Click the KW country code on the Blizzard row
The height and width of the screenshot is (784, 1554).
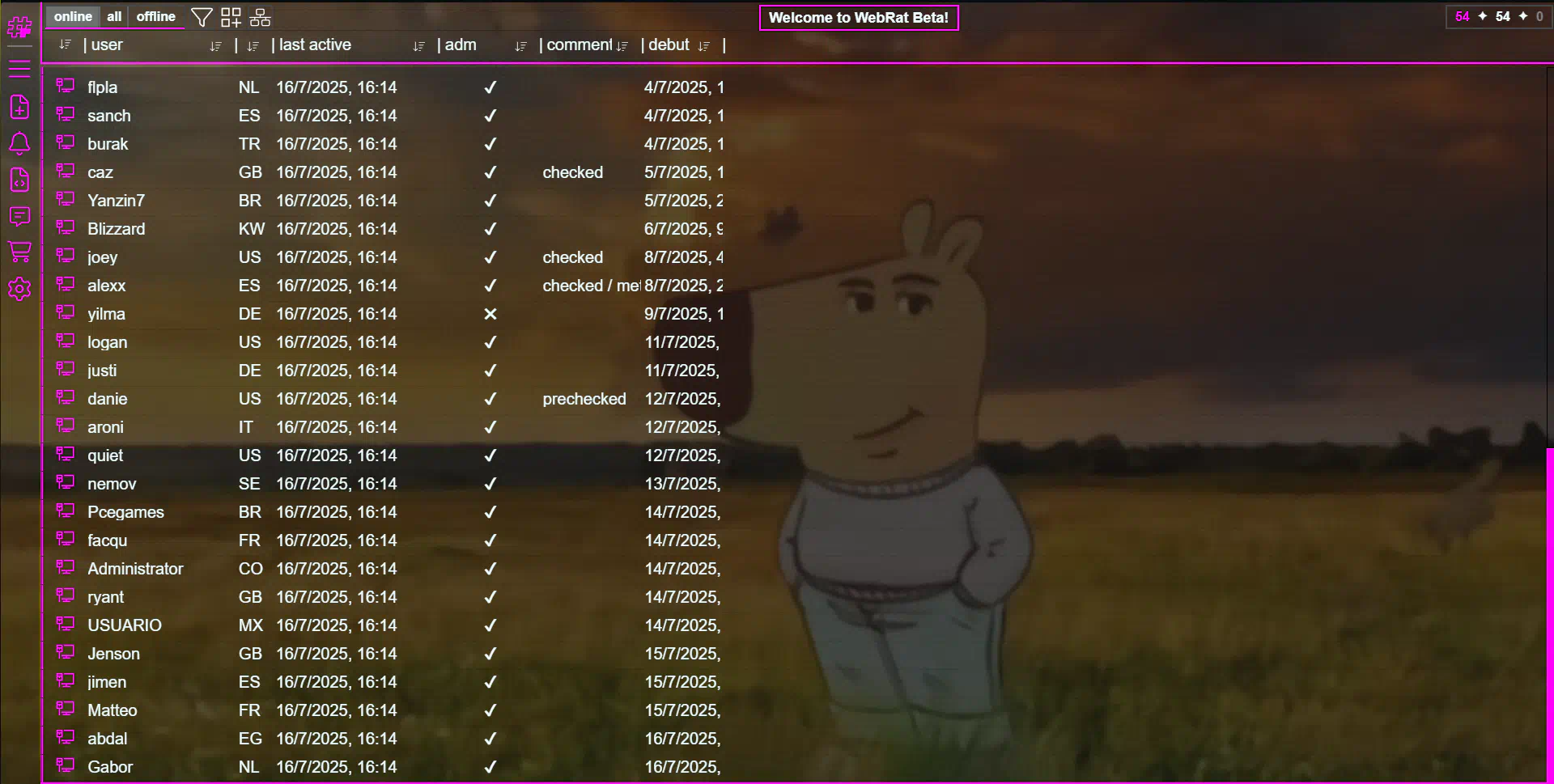click(252, 229)
